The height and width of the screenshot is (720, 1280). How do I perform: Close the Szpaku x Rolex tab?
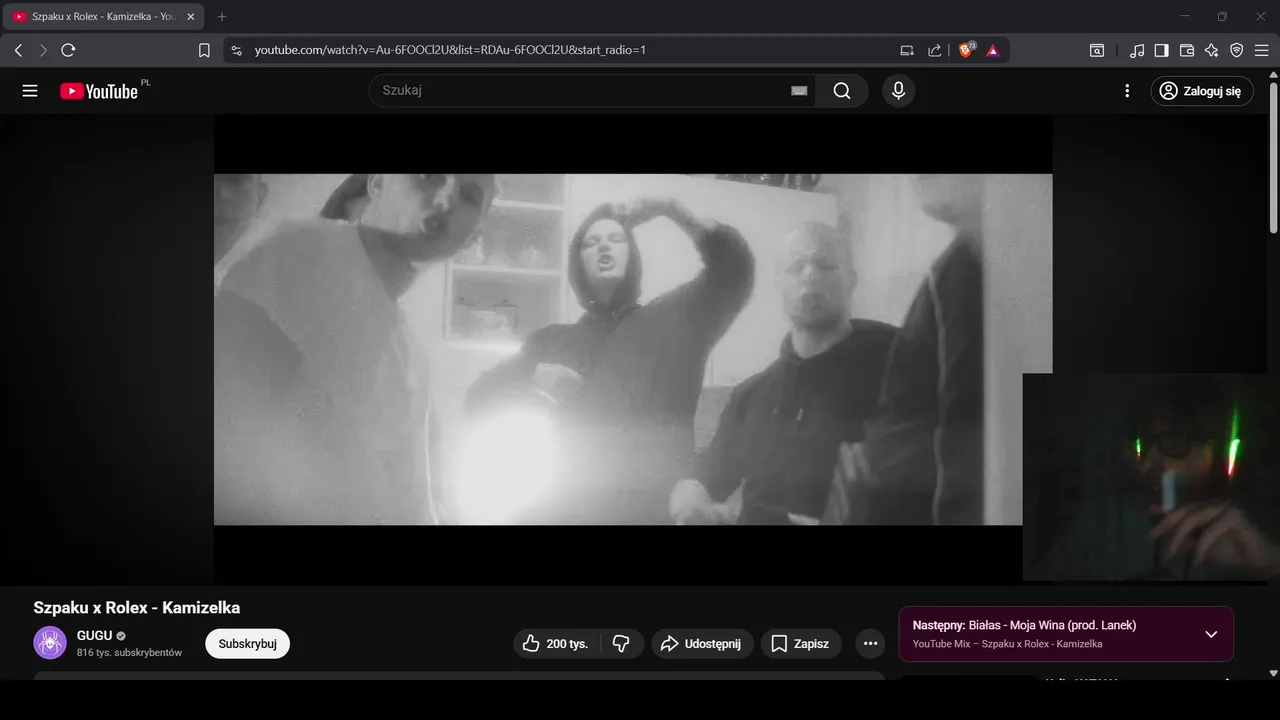tap(191, 17)
